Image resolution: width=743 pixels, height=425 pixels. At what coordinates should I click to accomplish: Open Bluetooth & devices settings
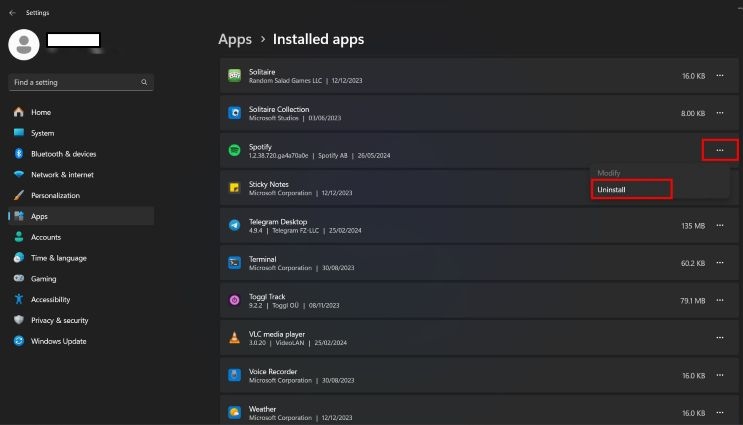coord(63,154)
